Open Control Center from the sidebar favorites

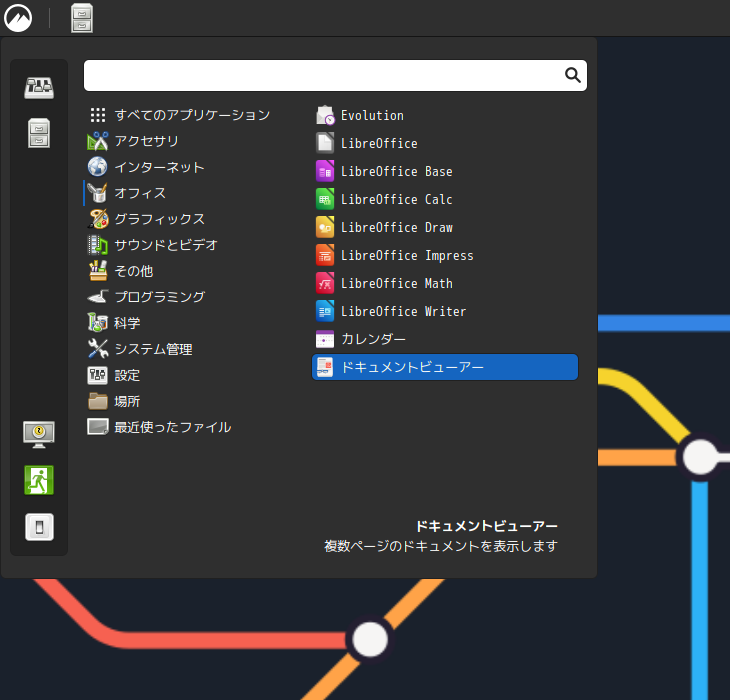coord(39,88)
